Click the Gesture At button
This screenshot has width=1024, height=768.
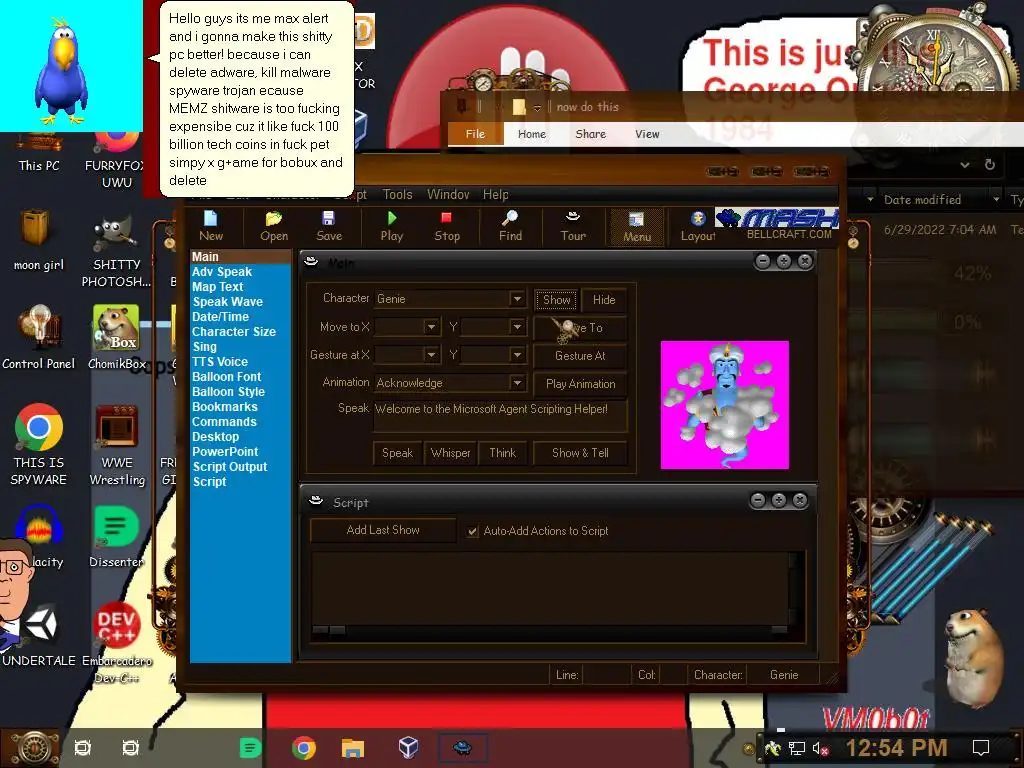coord(580,356)
